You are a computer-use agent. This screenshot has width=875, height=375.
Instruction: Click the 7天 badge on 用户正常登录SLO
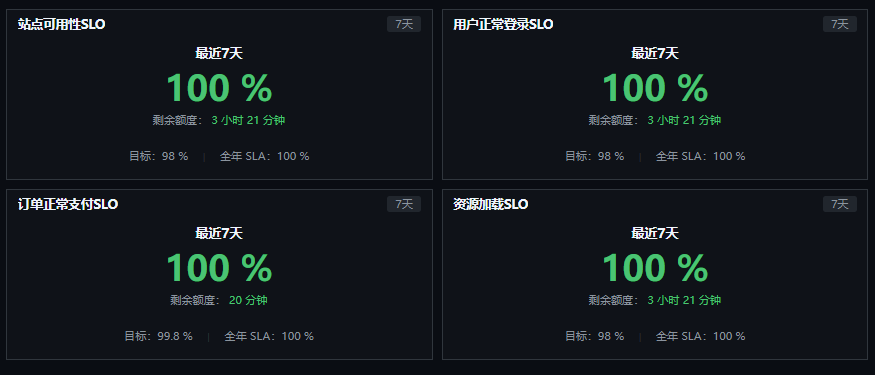tap(839, 24)
